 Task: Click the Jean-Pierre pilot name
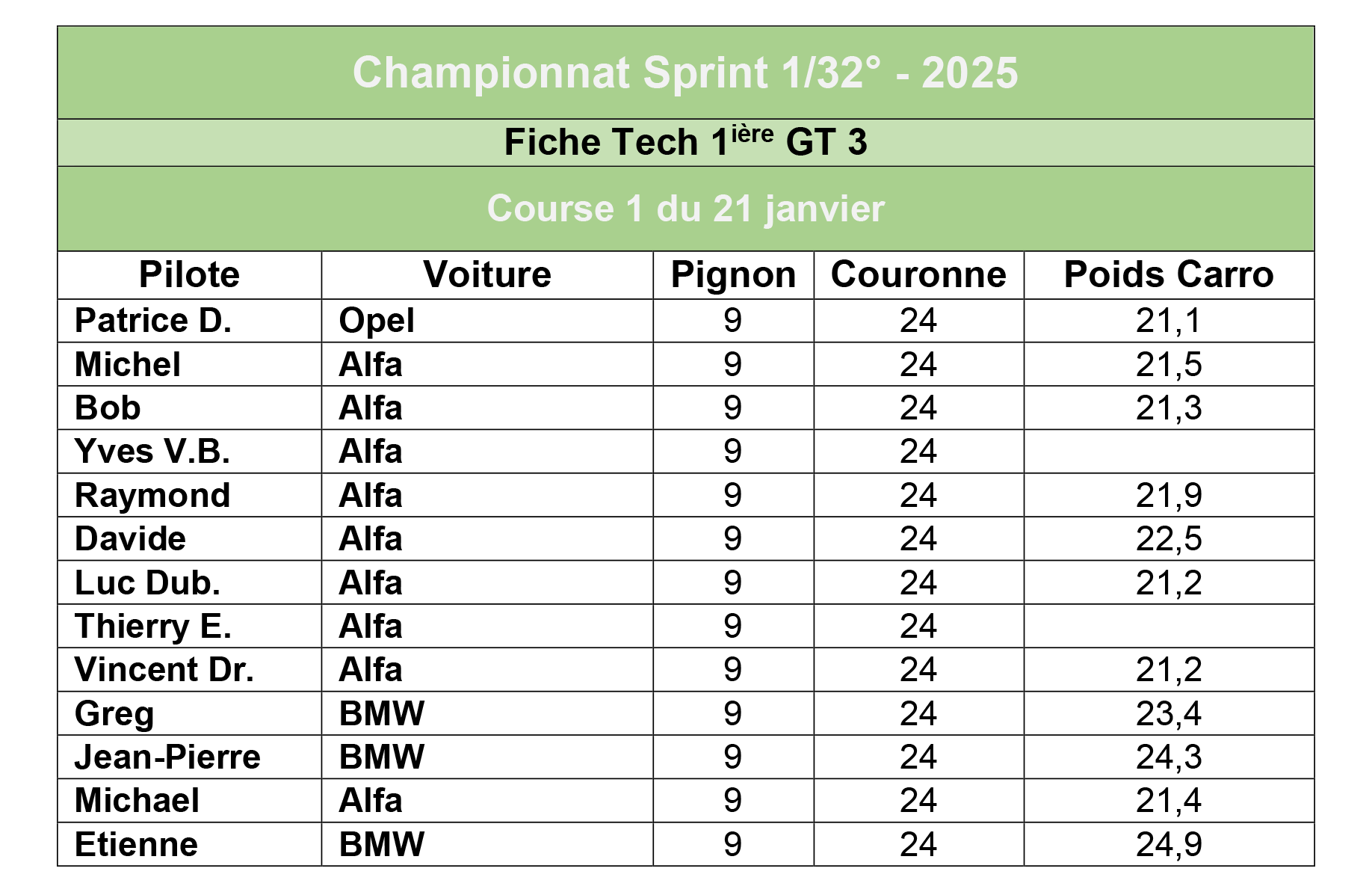coord(167,757)
